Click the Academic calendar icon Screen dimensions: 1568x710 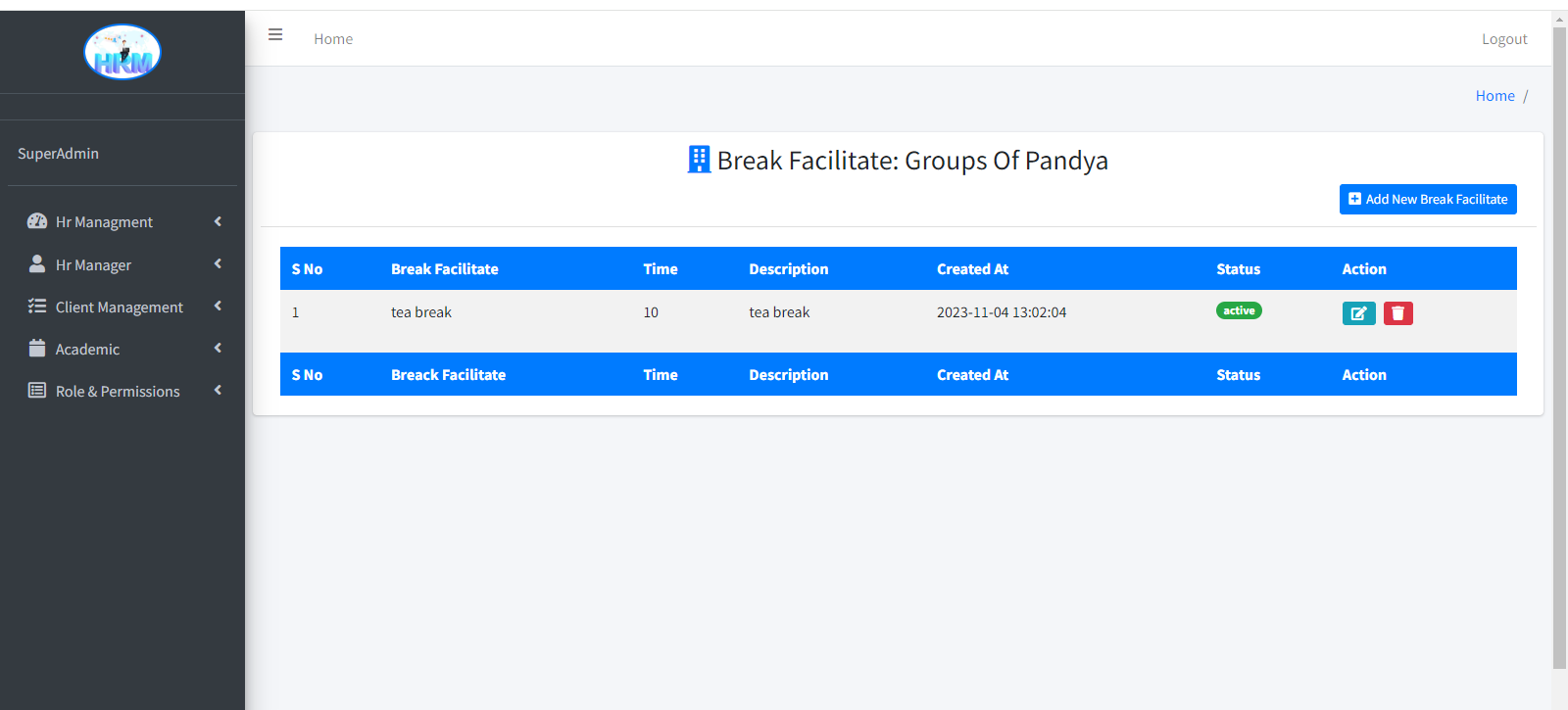point(37,348)
